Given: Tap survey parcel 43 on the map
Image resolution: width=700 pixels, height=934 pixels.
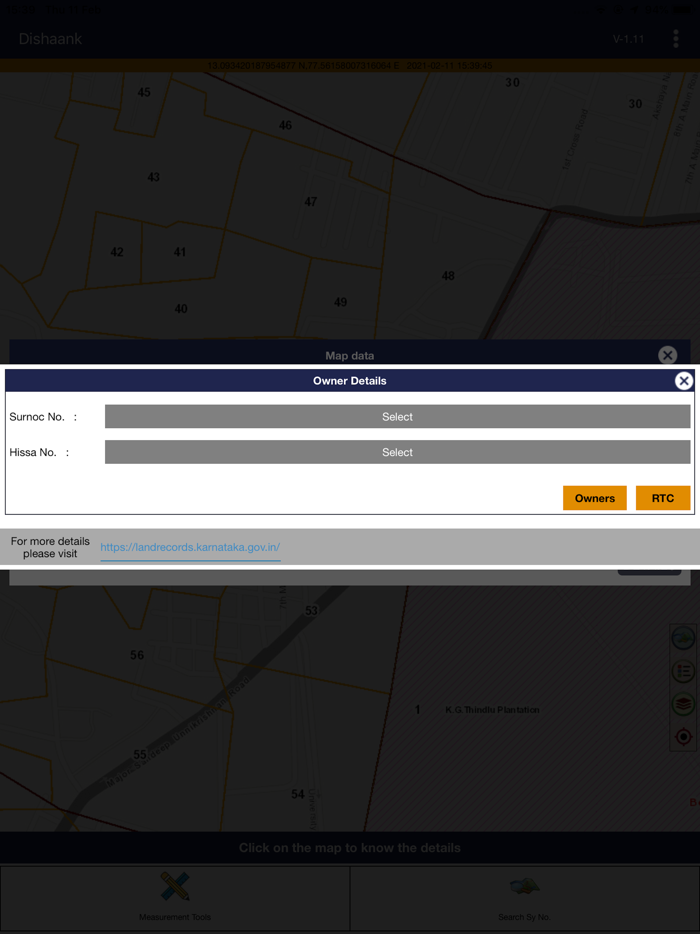Looking at the screenshot, I should pos(154,177).
